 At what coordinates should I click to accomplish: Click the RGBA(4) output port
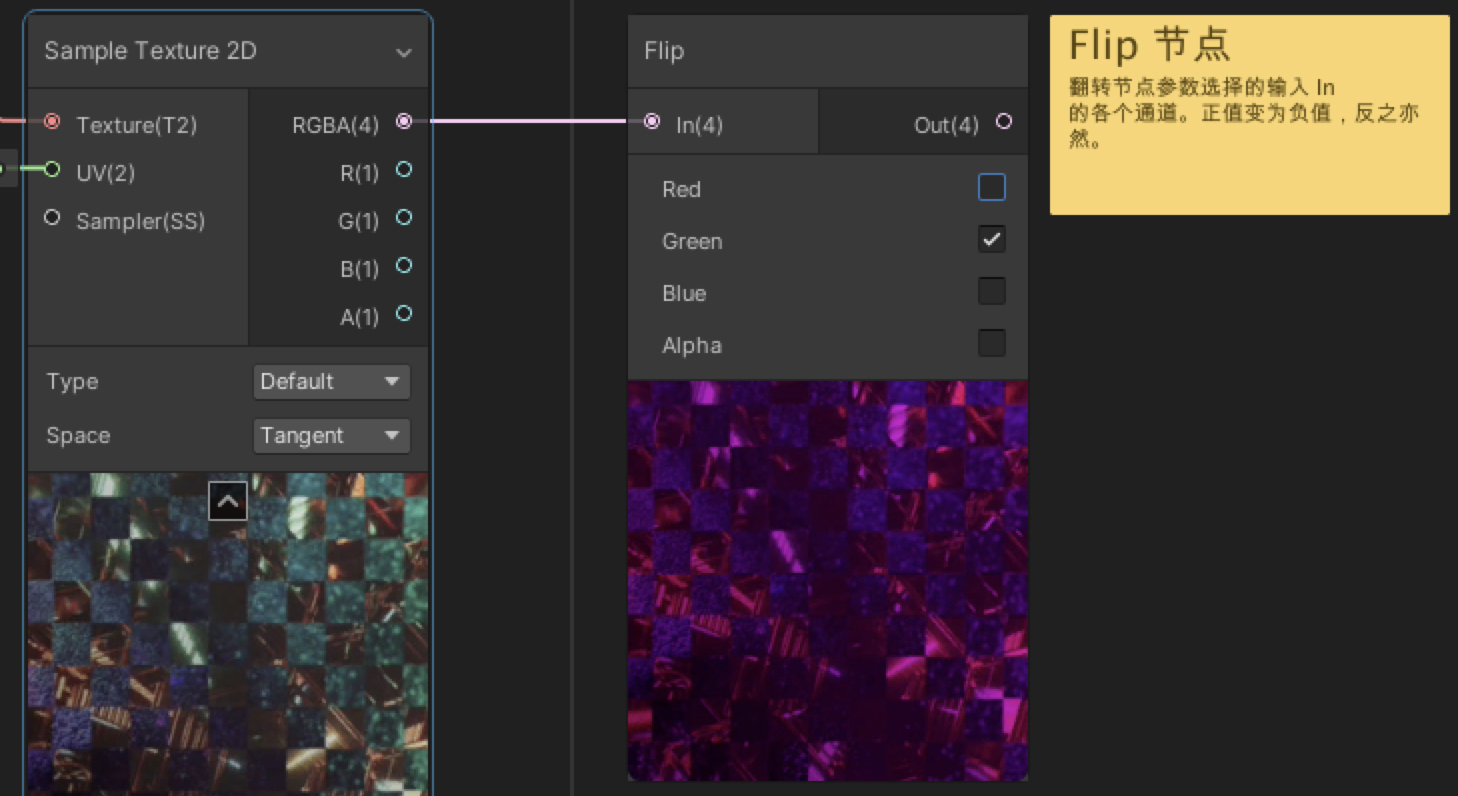point(404,123)
